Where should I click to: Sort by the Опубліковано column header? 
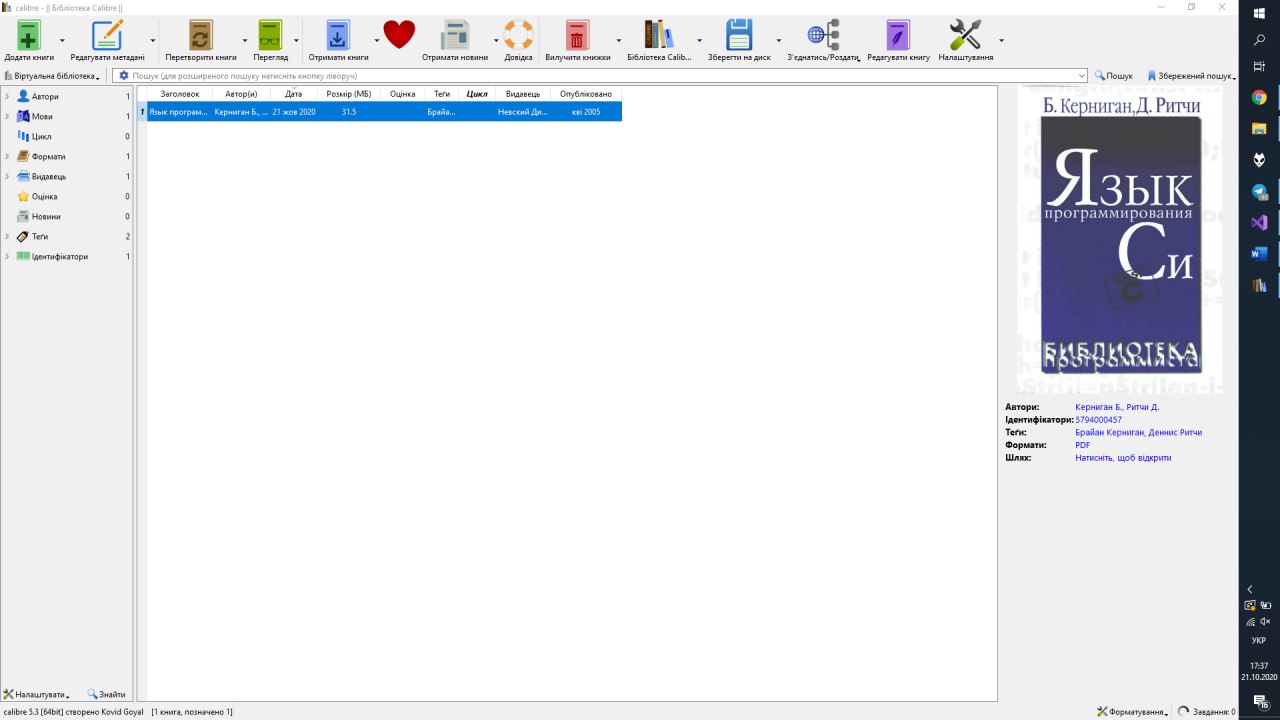pos(586,94)
